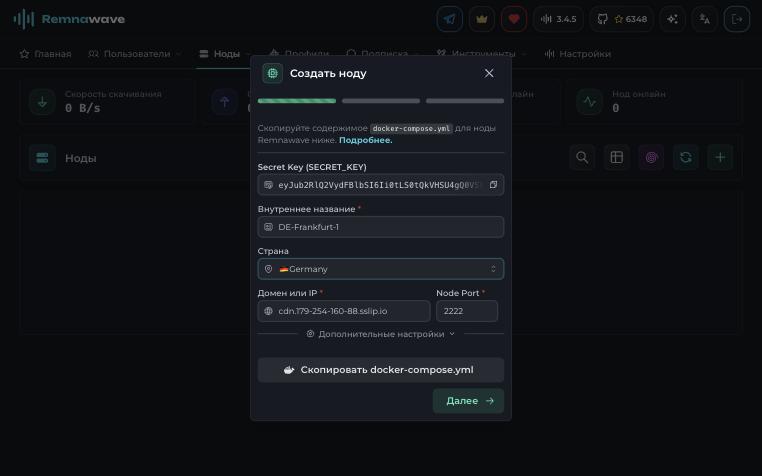Click the table layout icon in Ноды panel

click(617, 158)
